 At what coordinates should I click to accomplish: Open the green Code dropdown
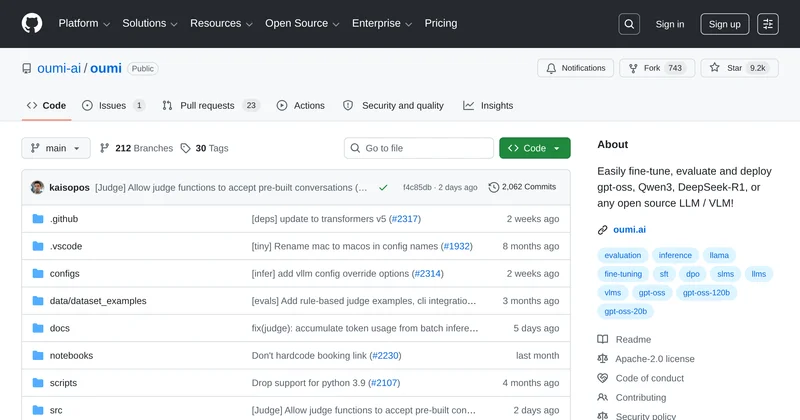click(x=534, y=148)
